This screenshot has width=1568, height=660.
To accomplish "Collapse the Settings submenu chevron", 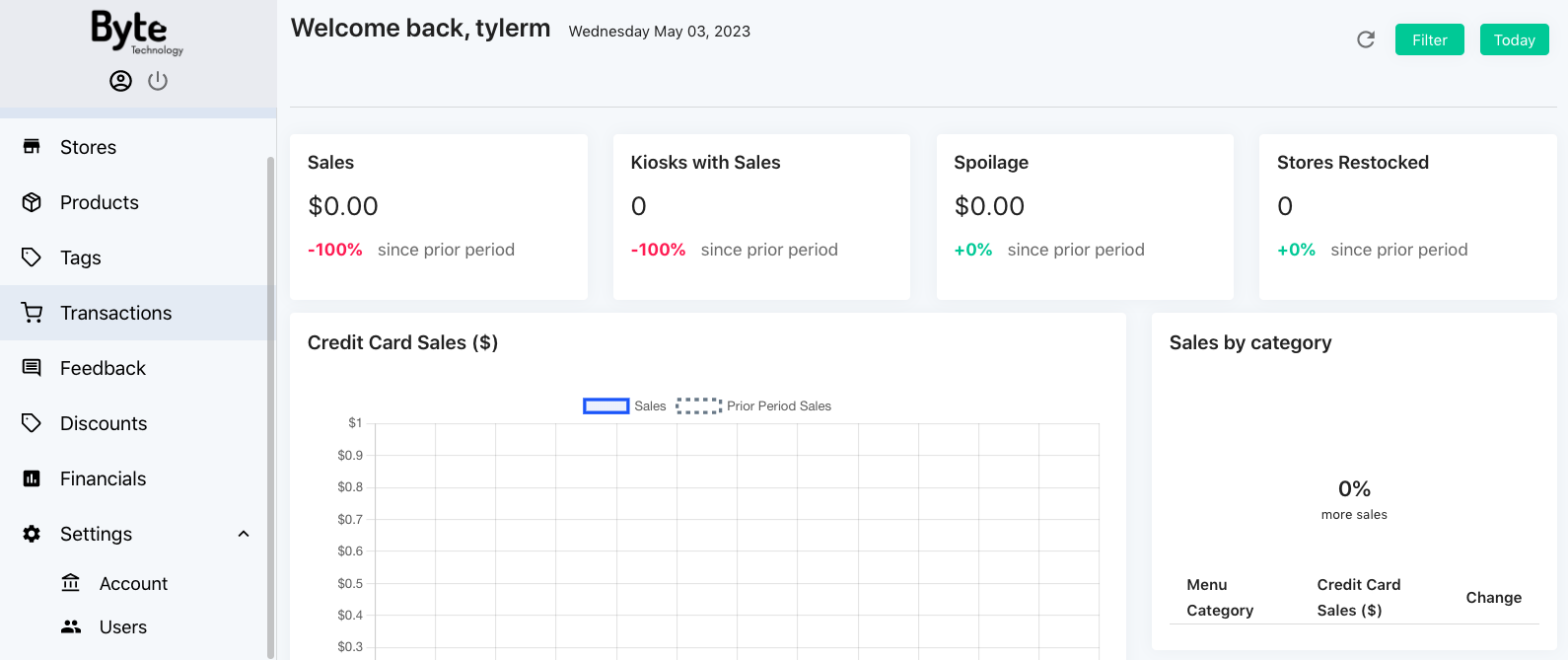I will (x=244, y=534).
